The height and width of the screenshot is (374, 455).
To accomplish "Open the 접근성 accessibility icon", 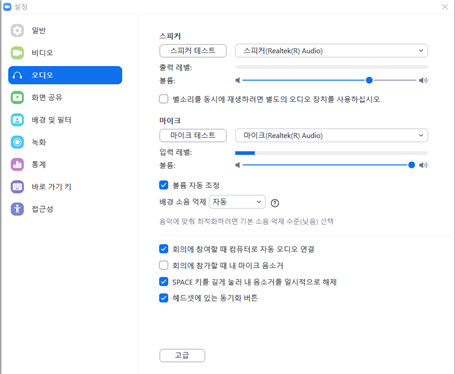I will (x=17, y=209).
